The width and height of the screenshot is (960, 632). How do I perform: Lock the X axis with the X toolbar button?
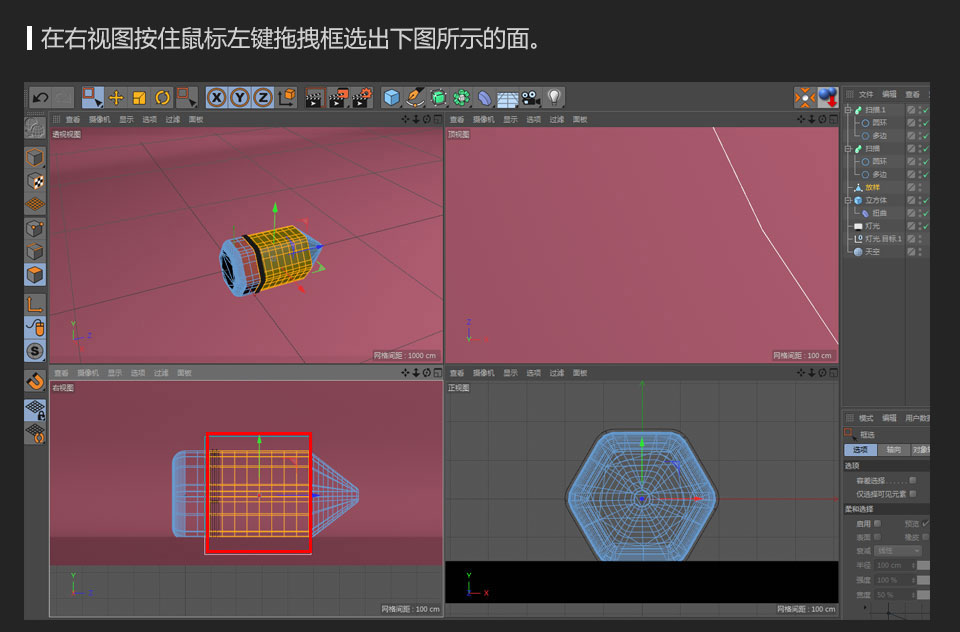tap(216, 97)
